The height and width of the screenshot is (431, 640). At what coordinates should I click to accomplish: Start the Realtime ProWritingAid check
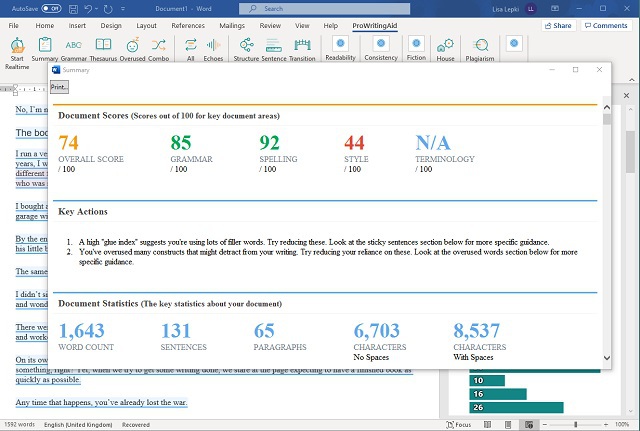(x=17, y=53)
